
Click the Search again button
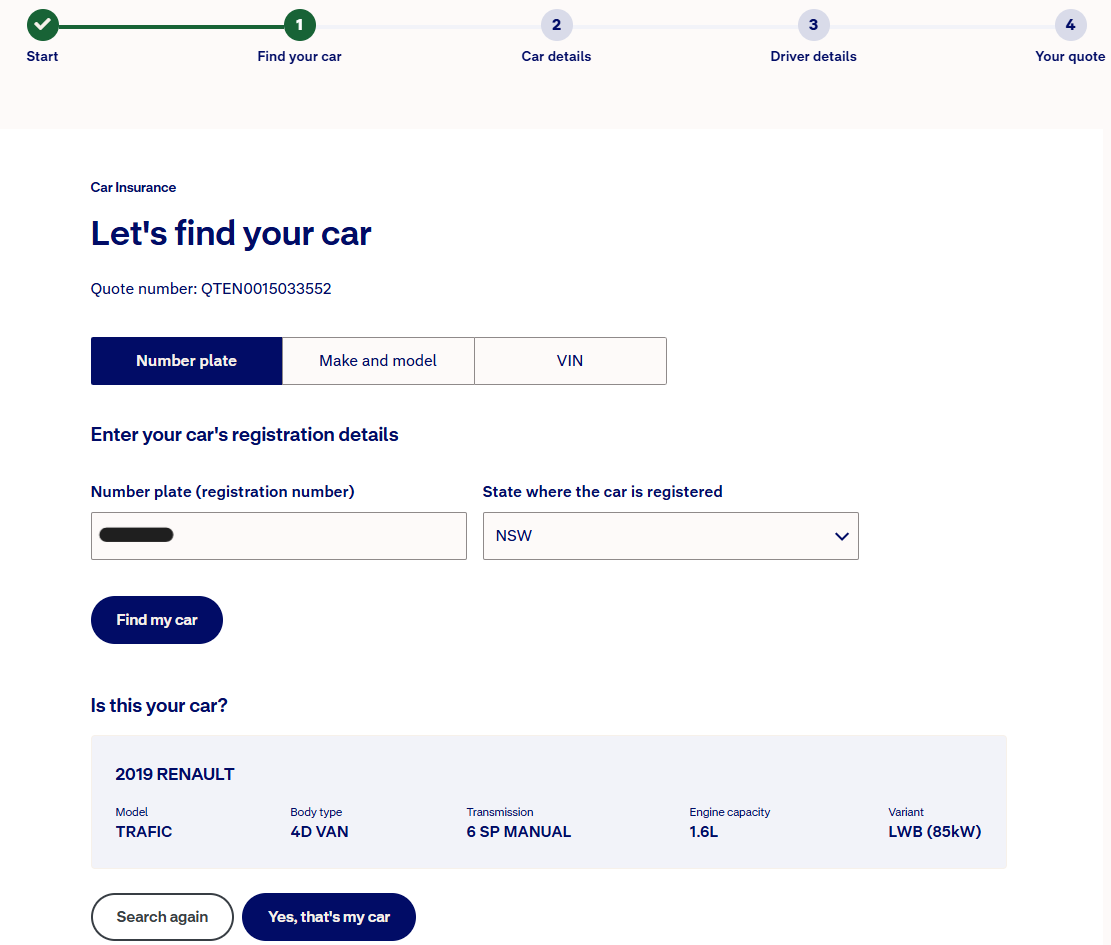[162, 917]
